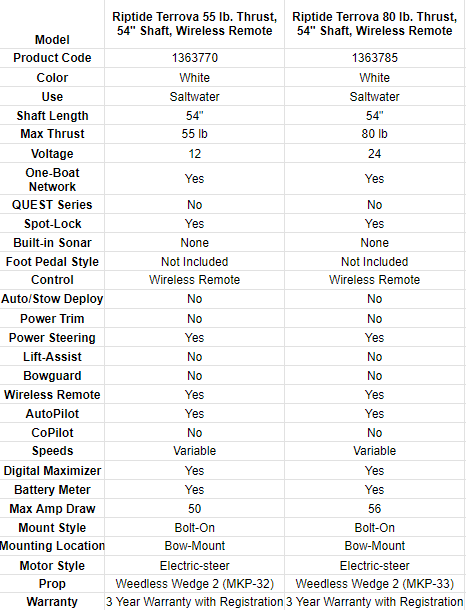
Task: Click the Power Steering row label
Action: click(52, 338)
